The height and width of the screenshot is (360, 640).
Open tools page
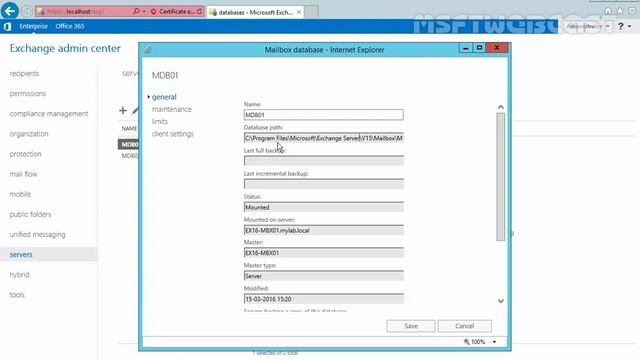click(x=17, y=295)
